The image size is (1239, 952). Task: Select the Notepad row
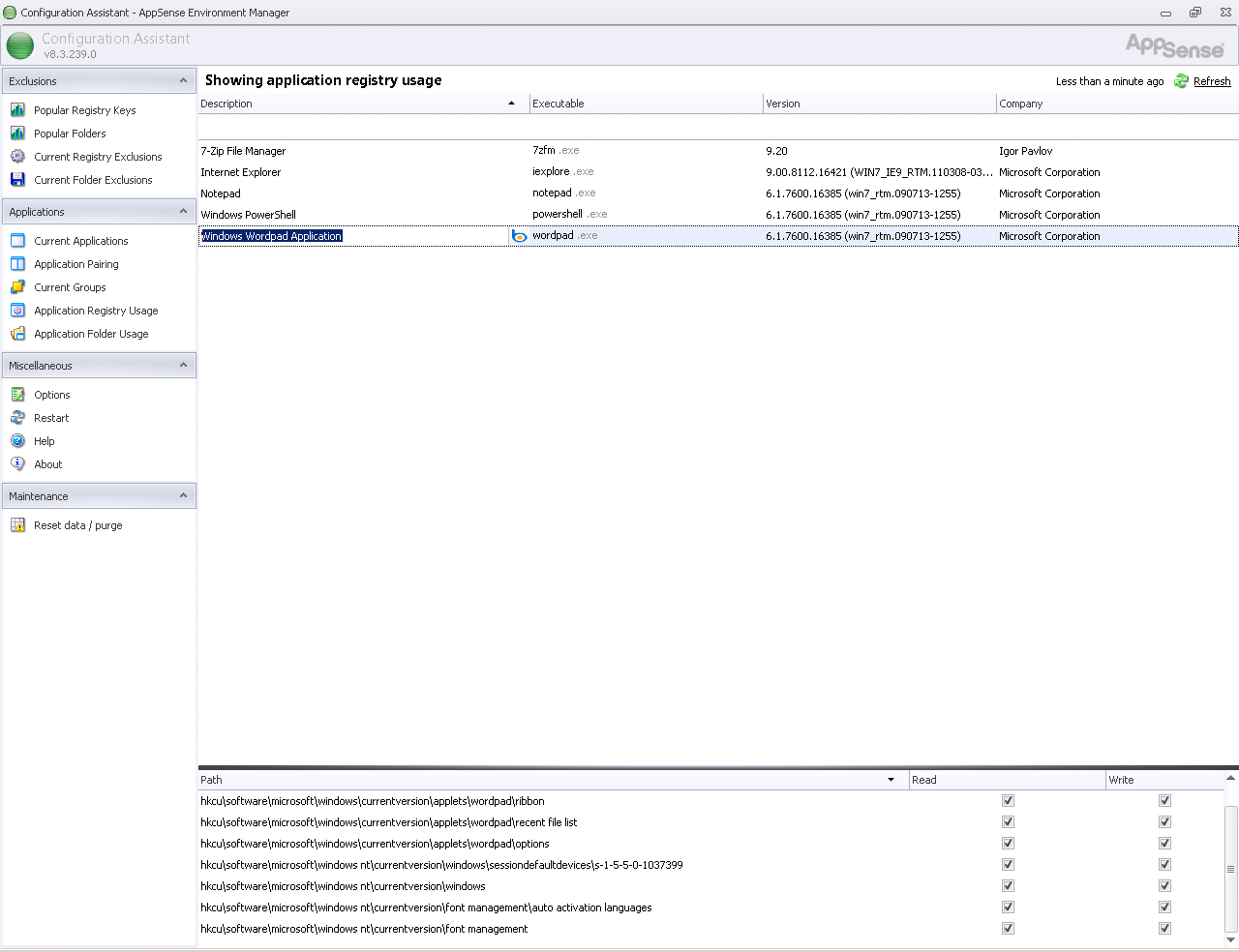[718, 193]
